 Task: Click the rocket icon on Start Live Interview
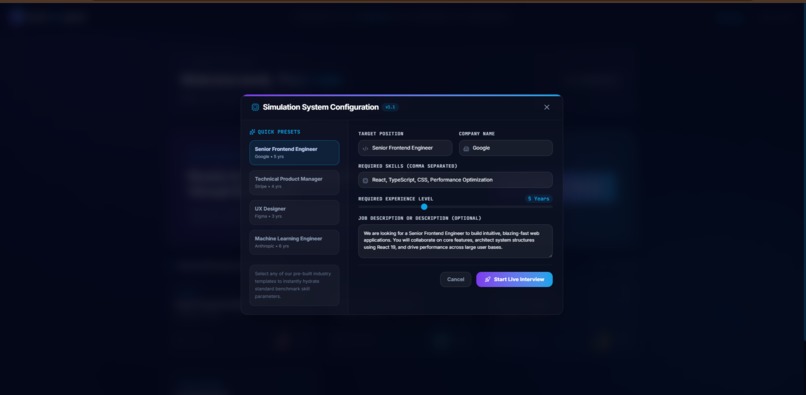click(x=487, y=279)
